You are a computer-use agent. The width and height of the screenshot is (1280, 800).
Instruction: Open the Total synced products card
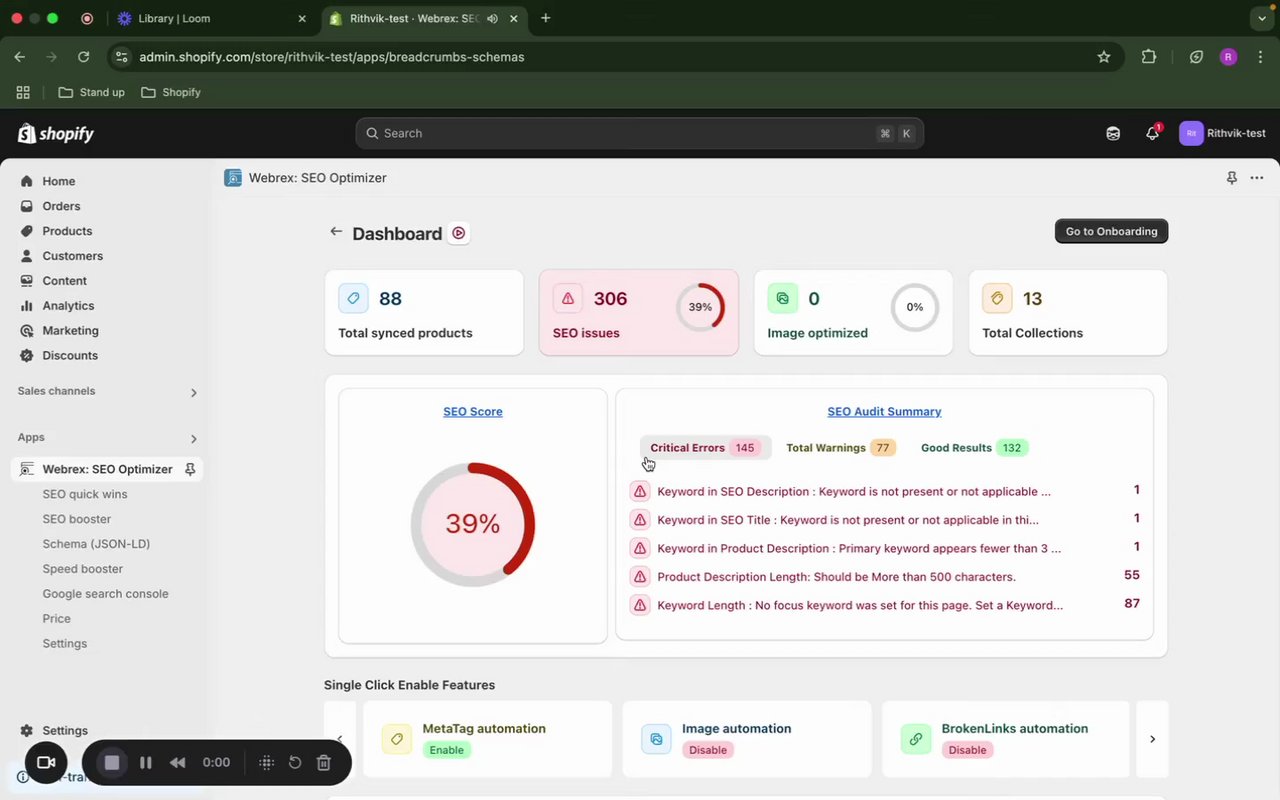(x=424, y=312)
